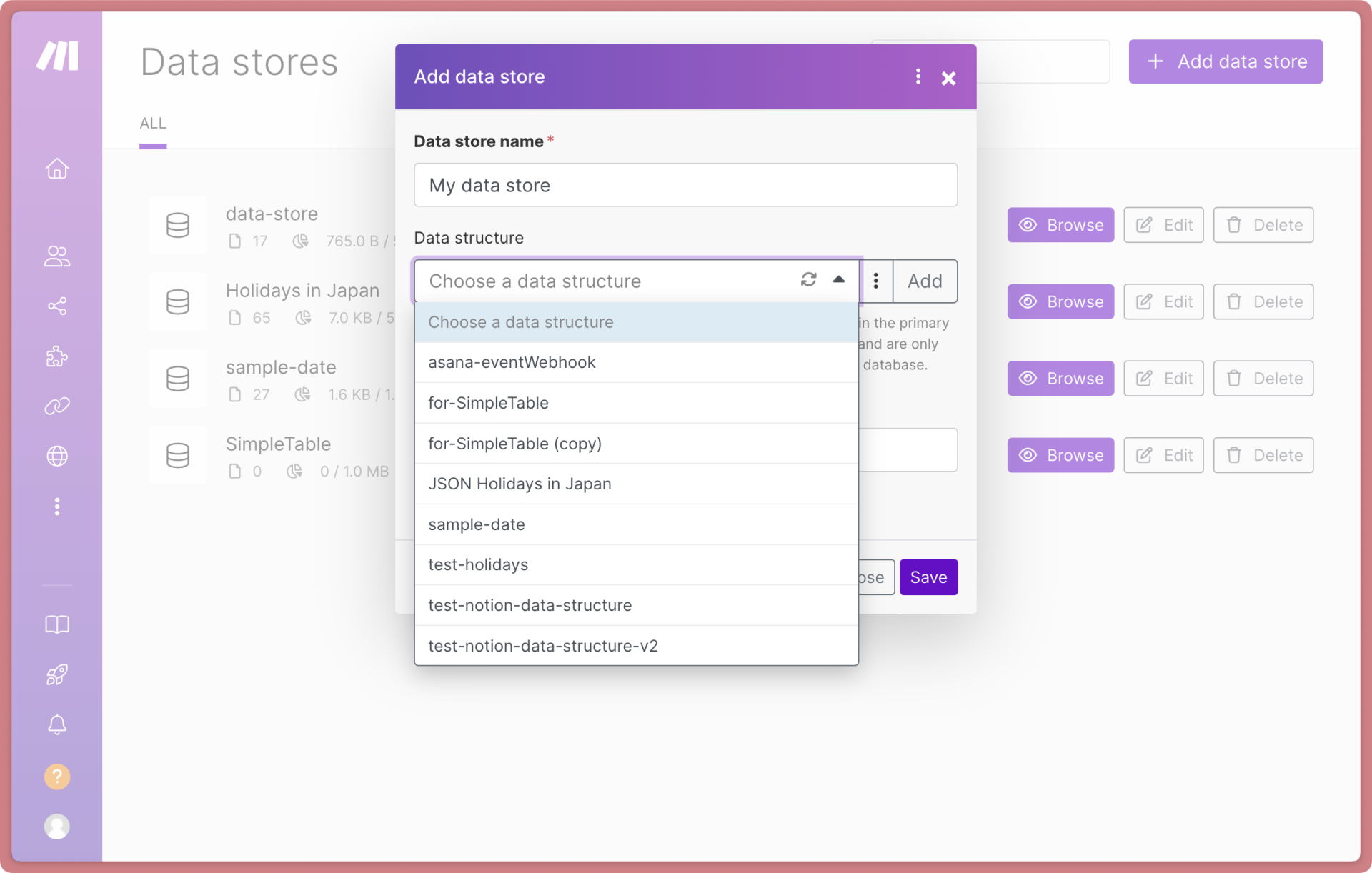The image size is (1372, 873).
Task: Open the Scenarios icon in the sidebar
Action: click(56, 306)
